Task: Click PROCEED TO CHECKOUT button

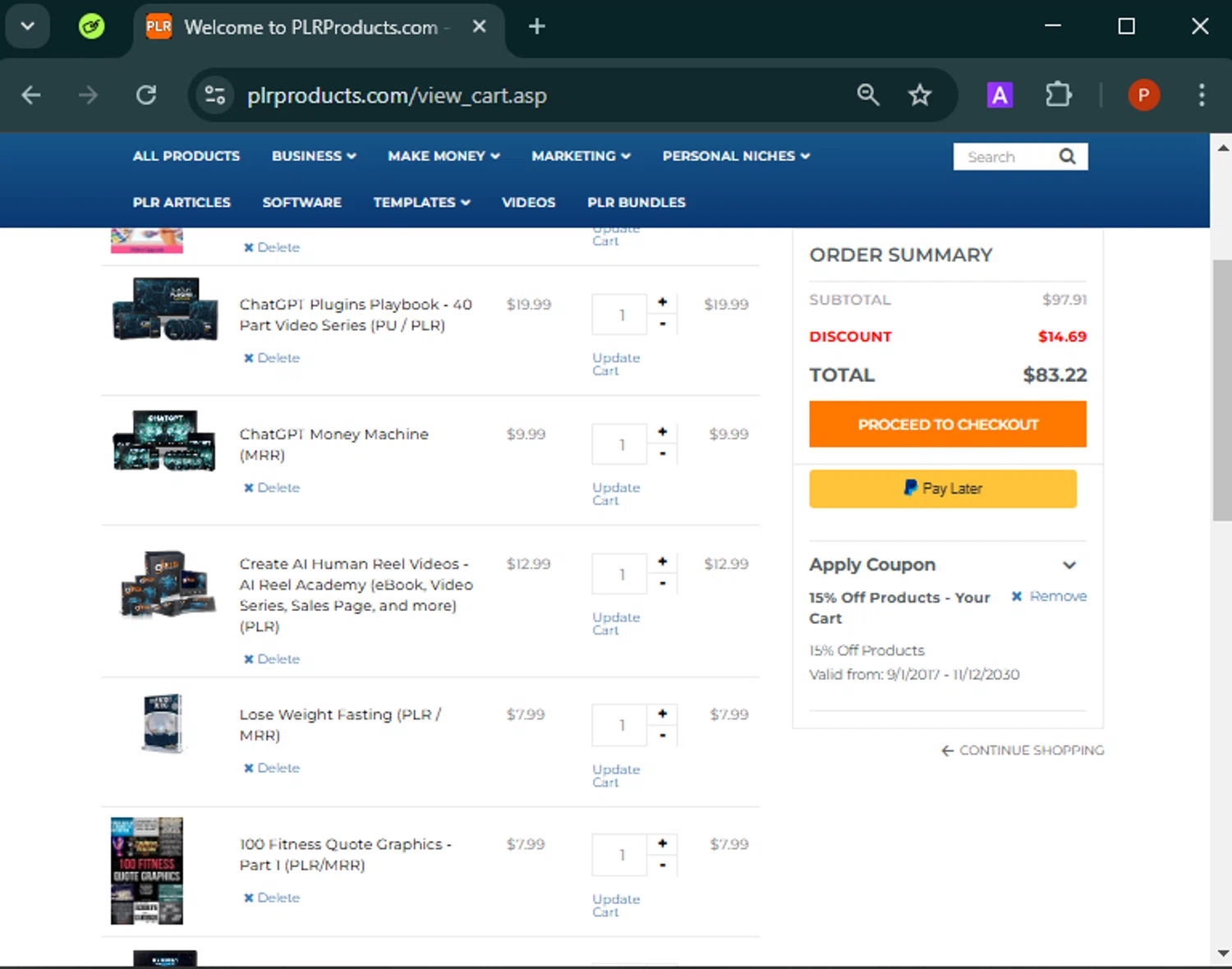Action: coord(948,425)
